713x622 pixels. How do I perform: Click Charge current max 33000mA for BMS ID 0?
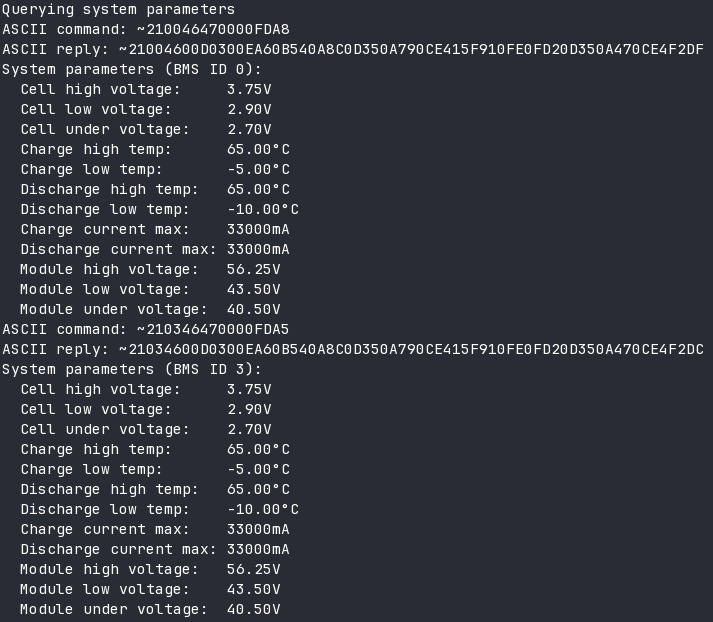coord(258,229)
